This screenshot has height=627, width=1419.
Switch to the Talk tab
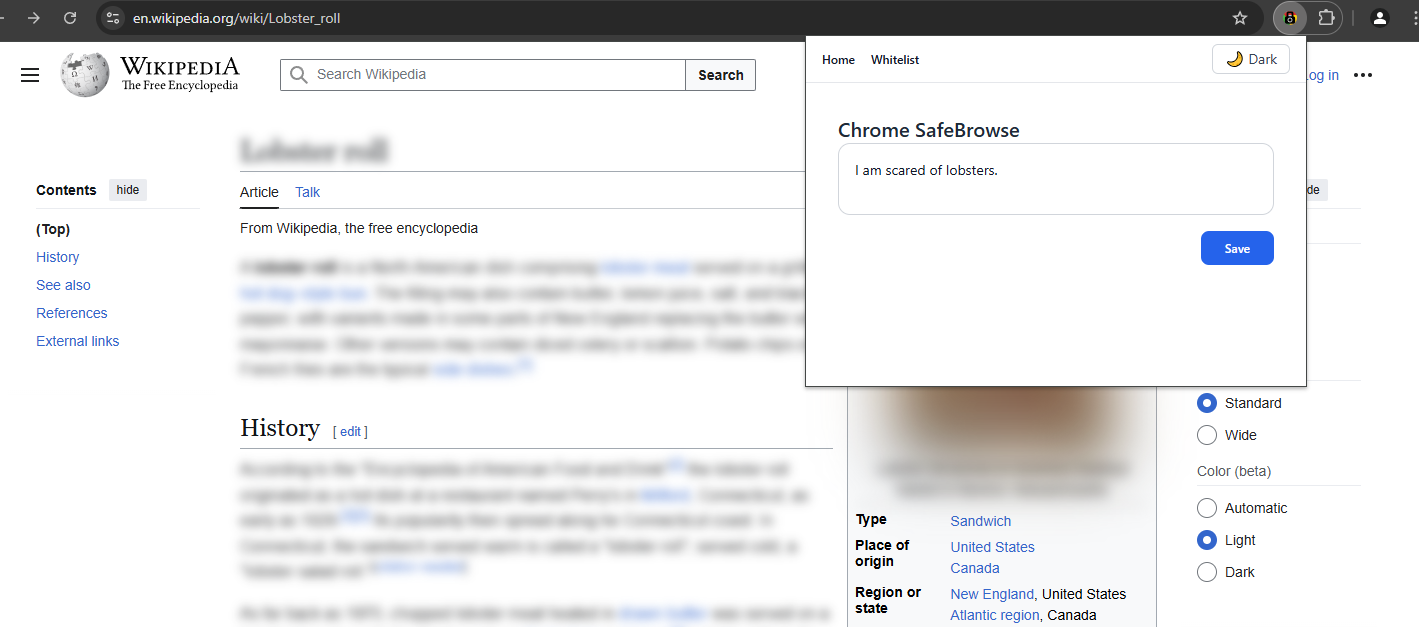coord(307,192)
